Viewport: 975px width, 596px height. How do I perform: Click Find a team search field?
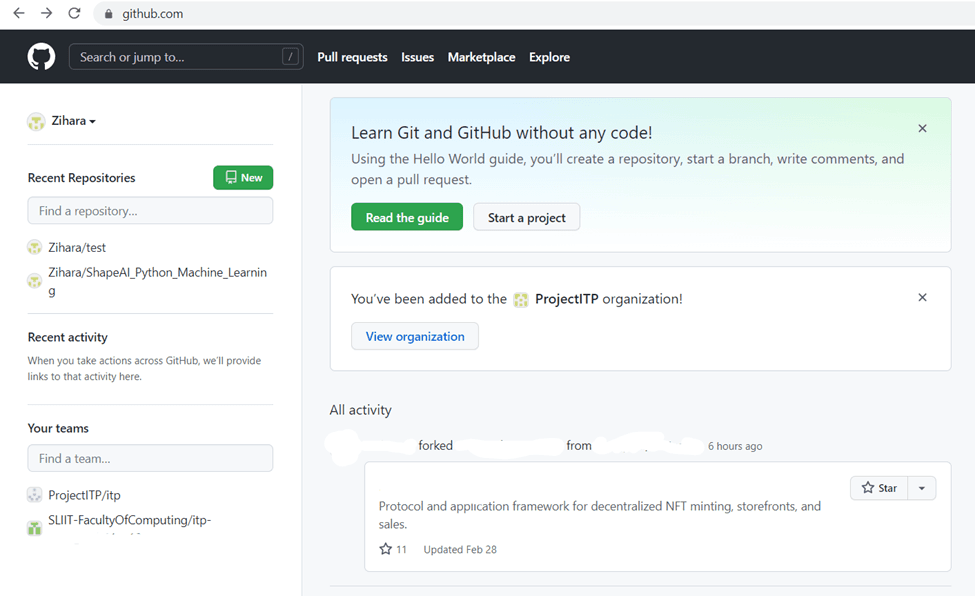coord(150,459)
